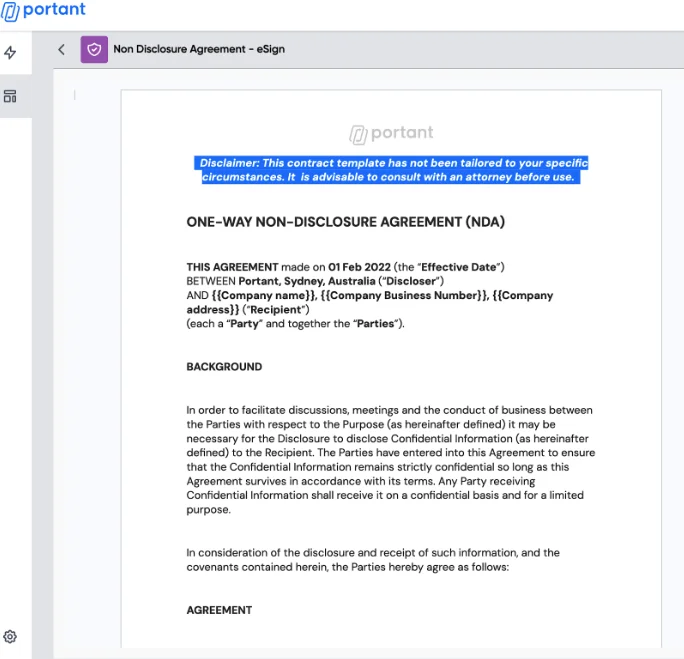The height and width of the screenshot is (659, 684).
Task: Click the text Portant, Sydney, Australia
Action: coord(307,281)
